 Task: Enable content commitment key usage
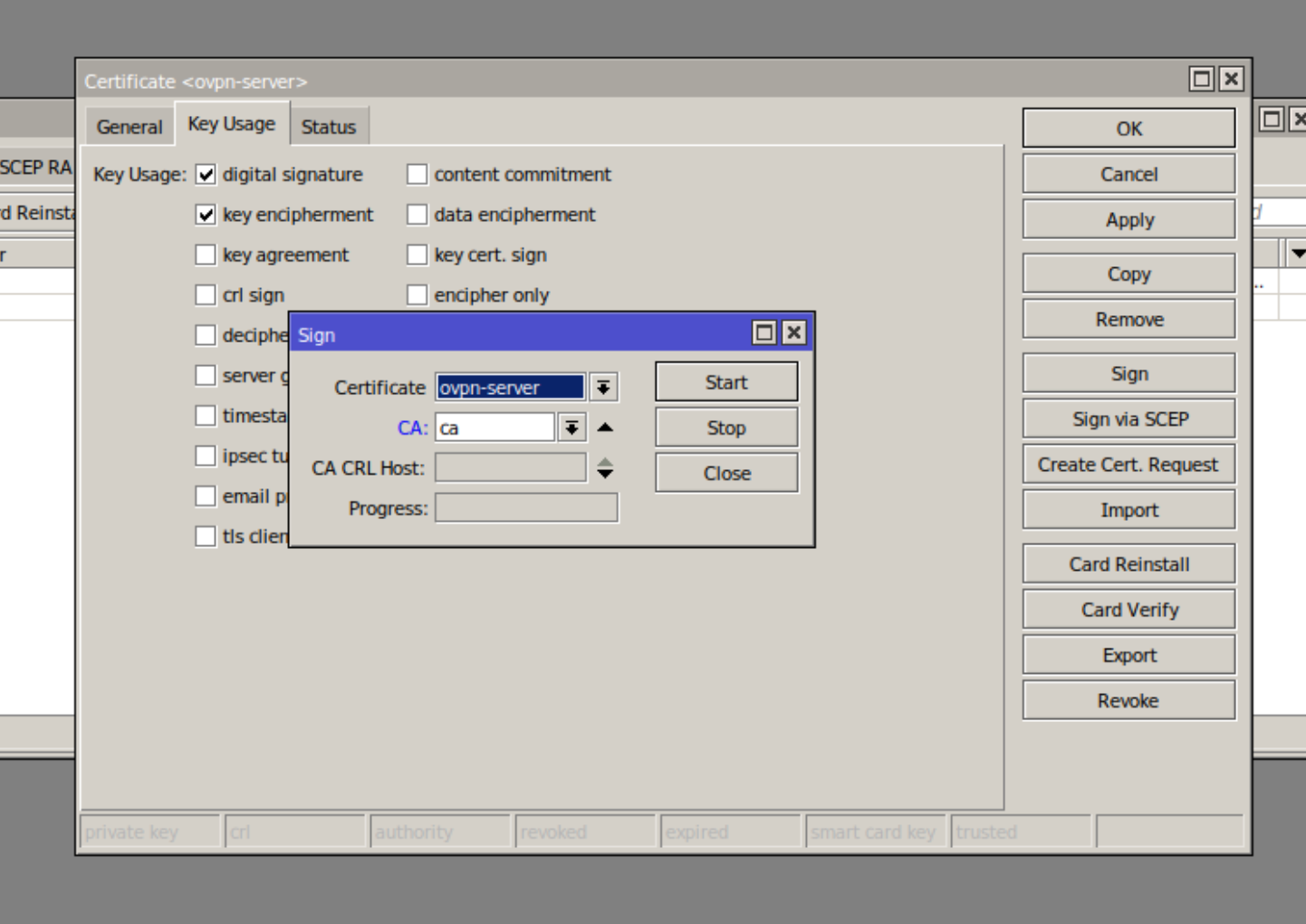pos(417,174)
